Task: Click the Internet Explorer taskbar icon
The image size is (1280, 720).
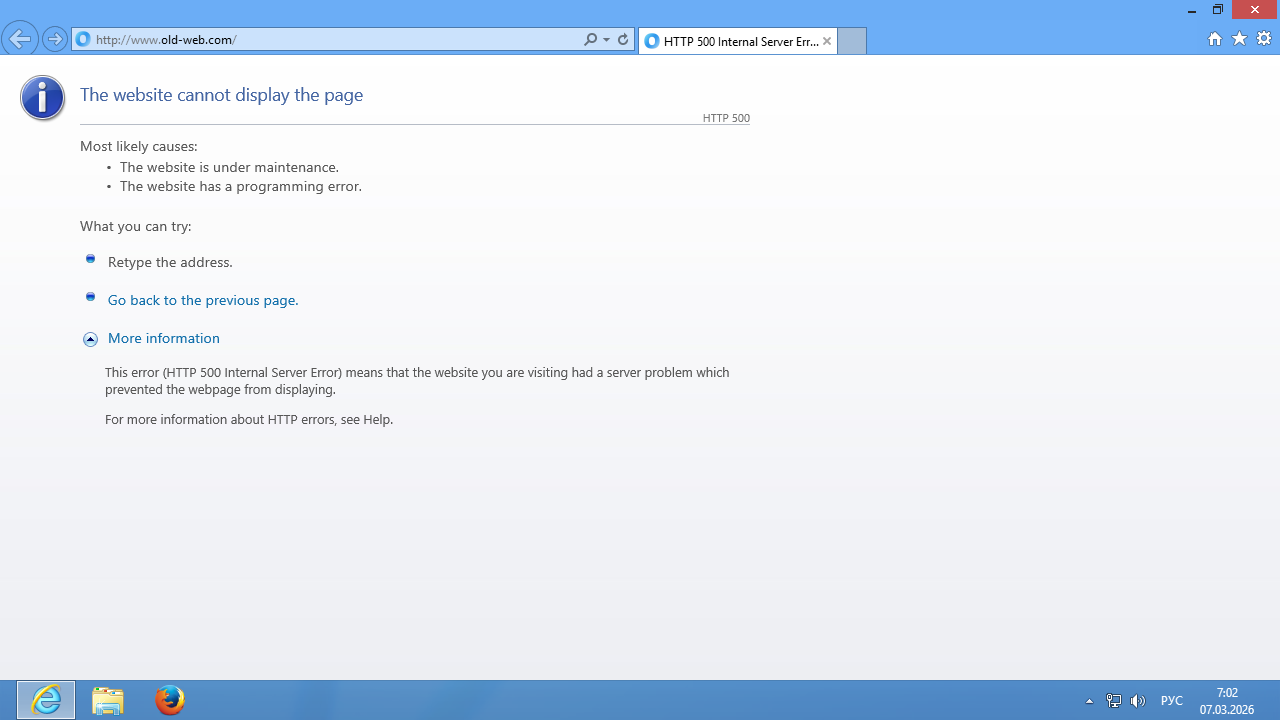Action: (46, 700)
